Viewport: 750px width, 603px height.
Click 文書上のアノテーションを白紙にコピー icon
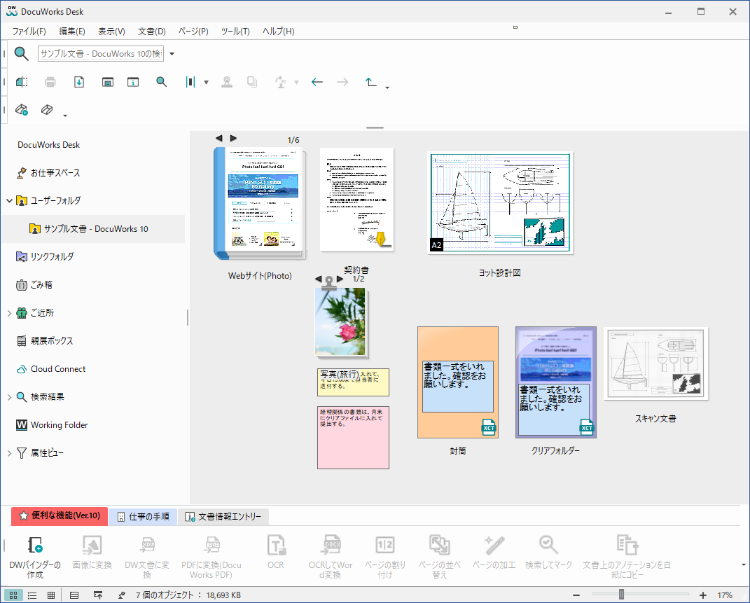(x=627, y=545)
